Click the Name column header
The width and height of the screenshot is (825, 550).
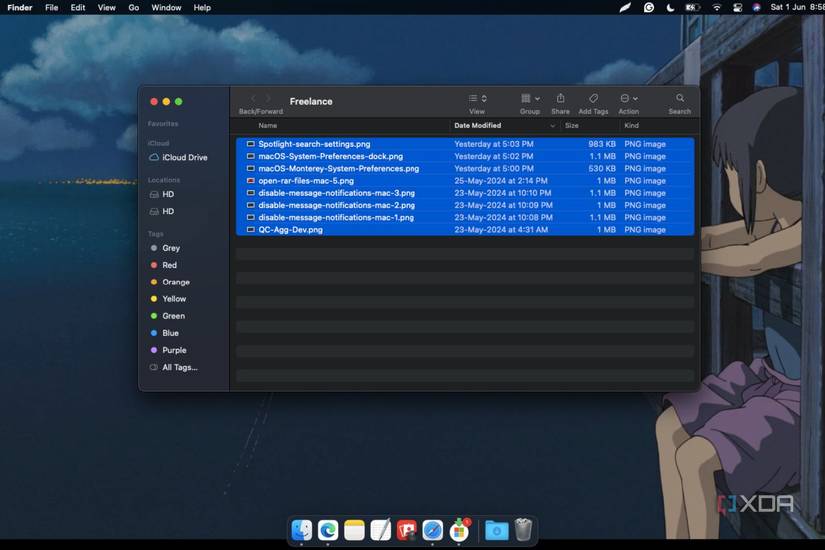pos(268,126)
